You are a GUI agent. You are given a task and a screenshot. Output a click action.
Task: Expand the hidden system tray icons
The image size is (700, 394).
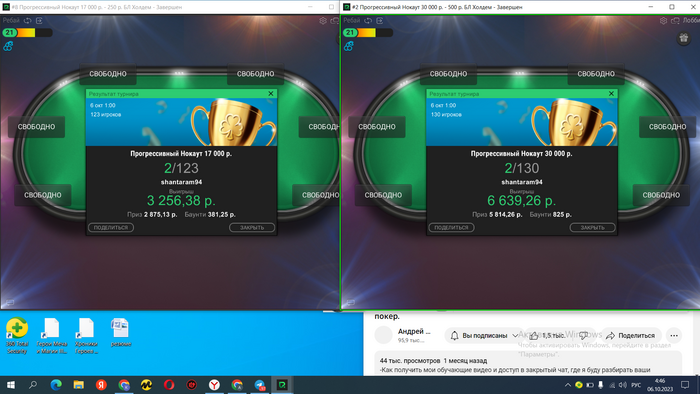(567, 385)
